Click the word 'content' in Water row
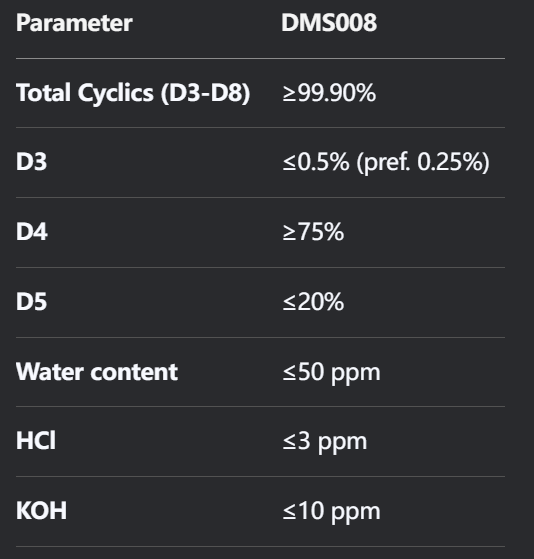Screen dimensions: 534x559 (134, 372)
